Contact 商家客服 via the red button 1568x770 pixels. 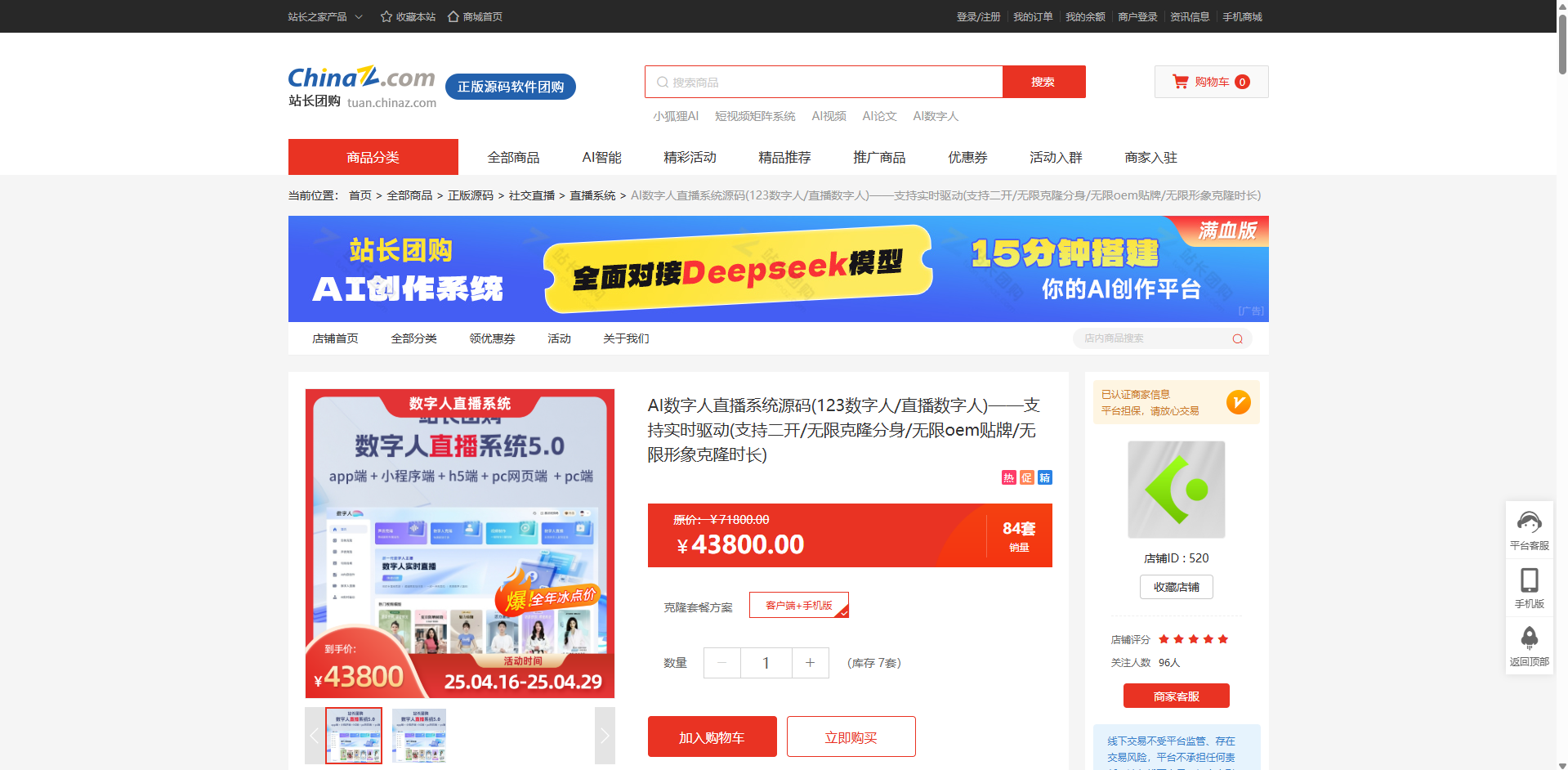1177,696
